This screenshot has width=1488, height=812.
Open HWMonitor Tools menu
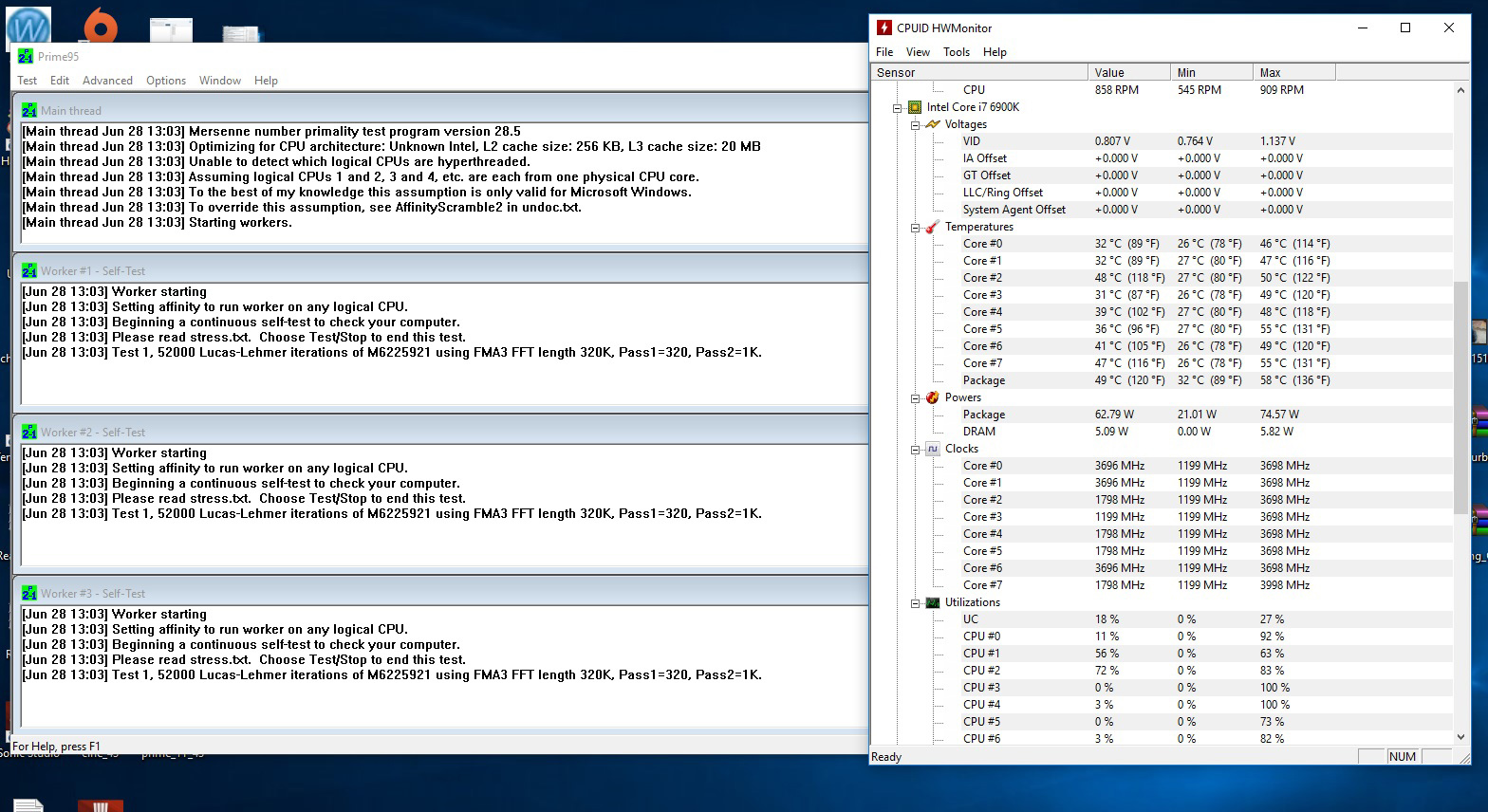pos(957,52)
